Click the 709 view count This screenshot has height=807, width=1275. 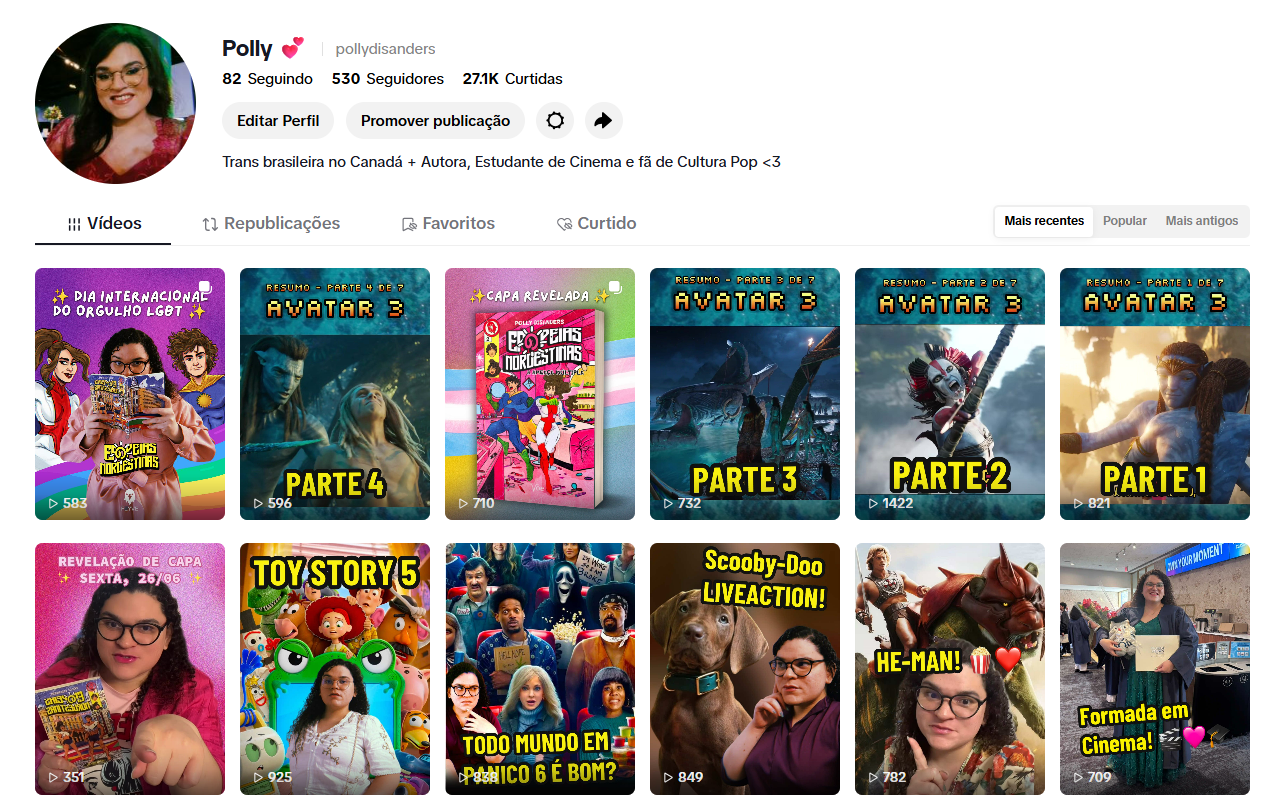(x=1100, y=777)
